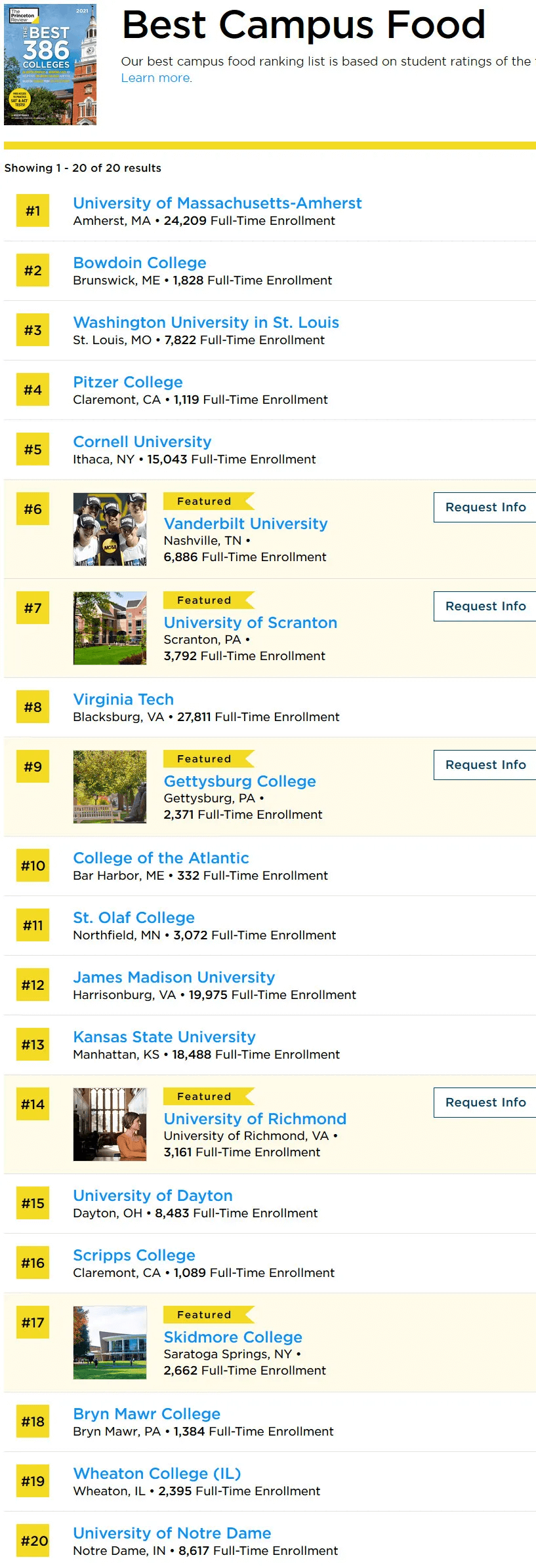Request Info for University of Scranton

point(485,606)
